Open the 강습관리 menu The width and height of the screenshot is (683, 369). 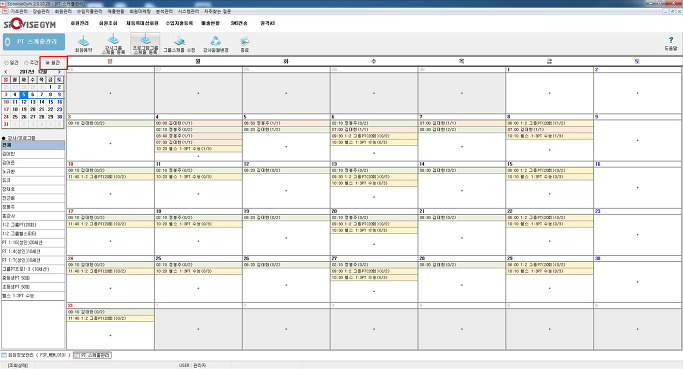(41, 11)
